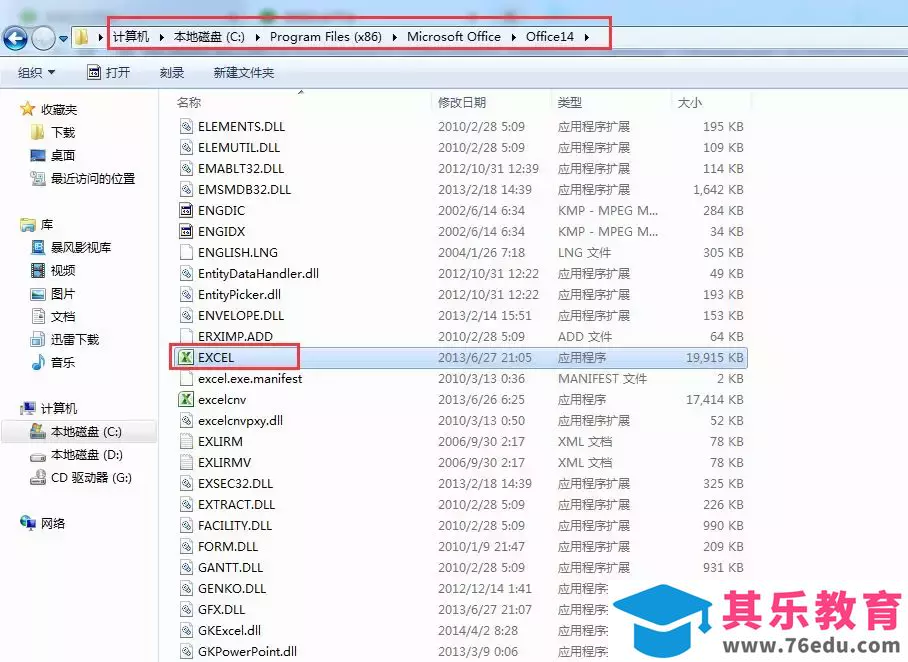Viewport: 908px width, 662px height.
Task: Open 迅雷下载 library
Action: (75, 339)
